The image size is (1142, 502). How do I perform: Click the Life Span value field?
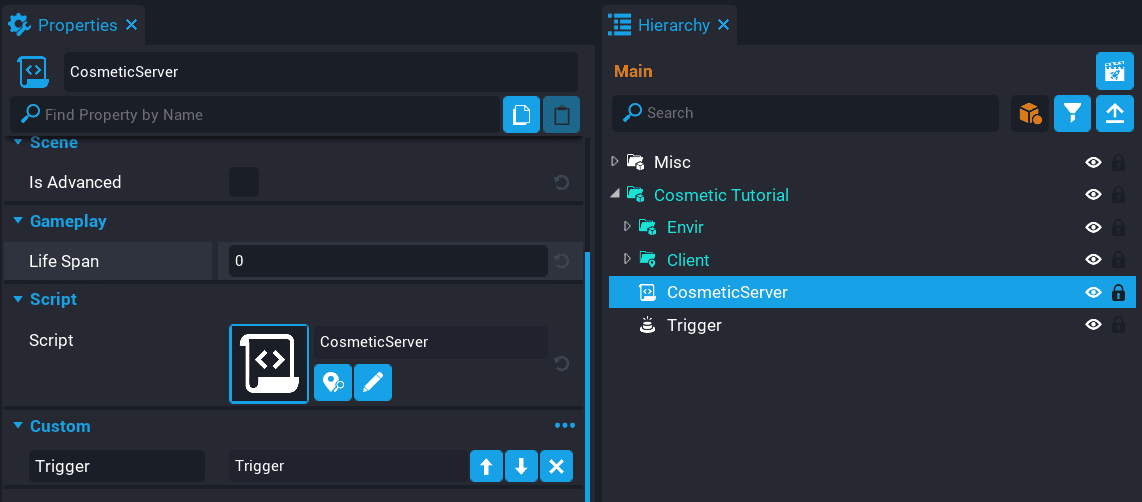pos(387,261)
